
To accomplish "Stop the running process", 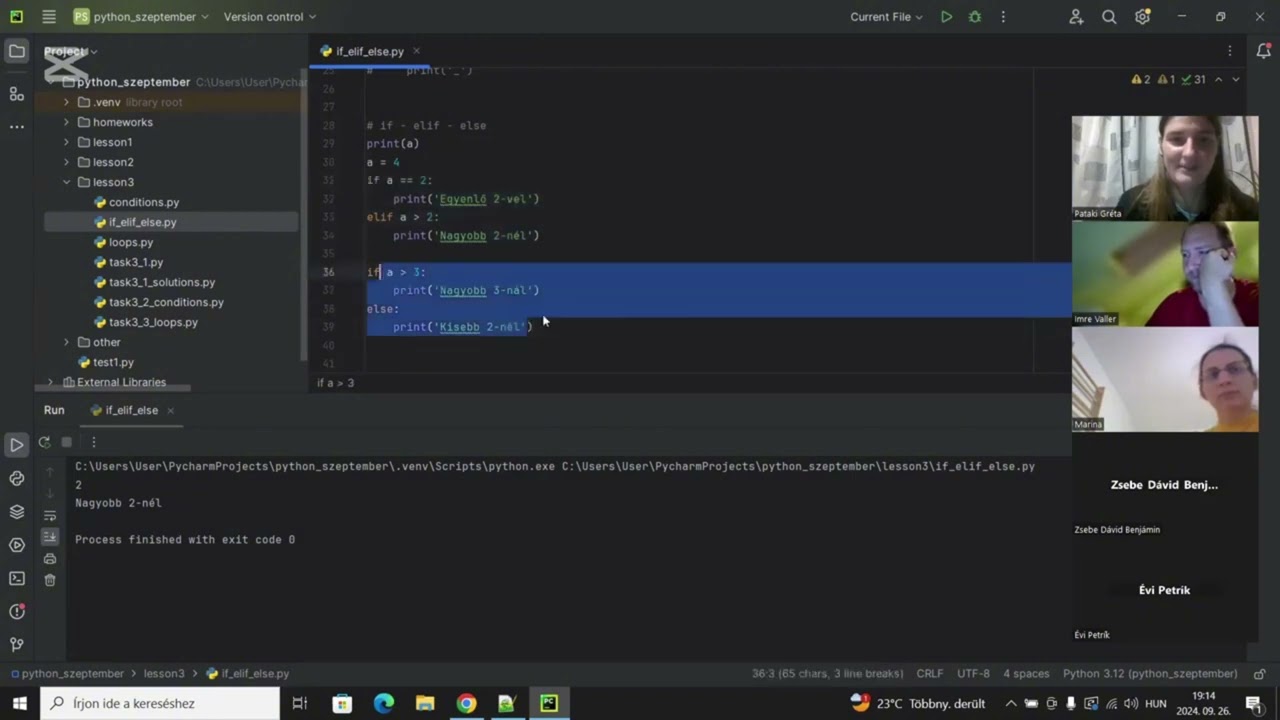I will (x=67, y=442).
